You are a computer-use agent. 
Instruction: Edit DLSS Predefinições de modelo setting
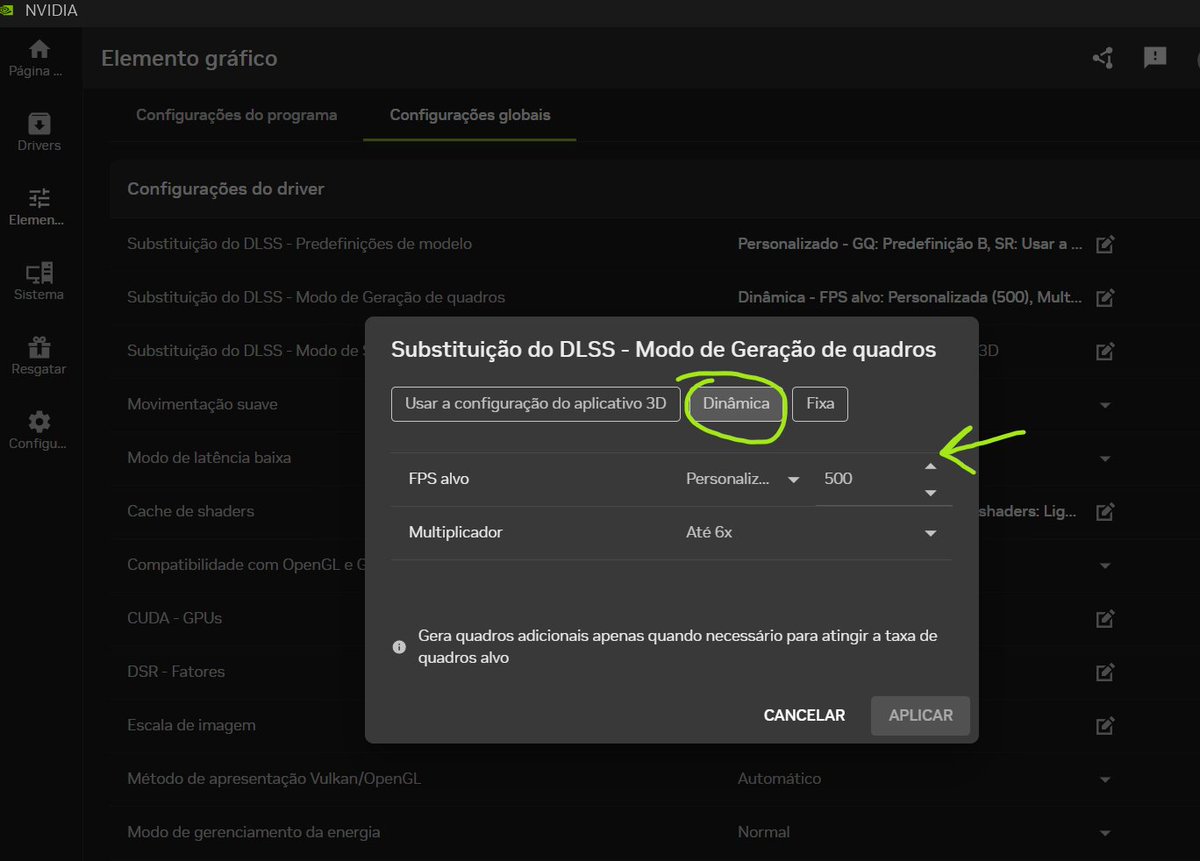click(1105, 244)
